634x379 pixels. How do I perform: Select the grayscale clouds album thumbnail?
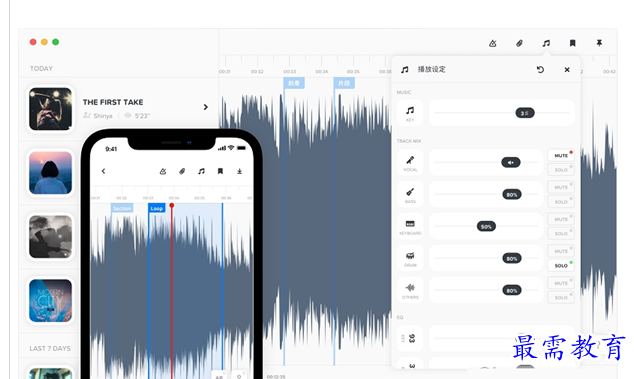coord(51,237)
